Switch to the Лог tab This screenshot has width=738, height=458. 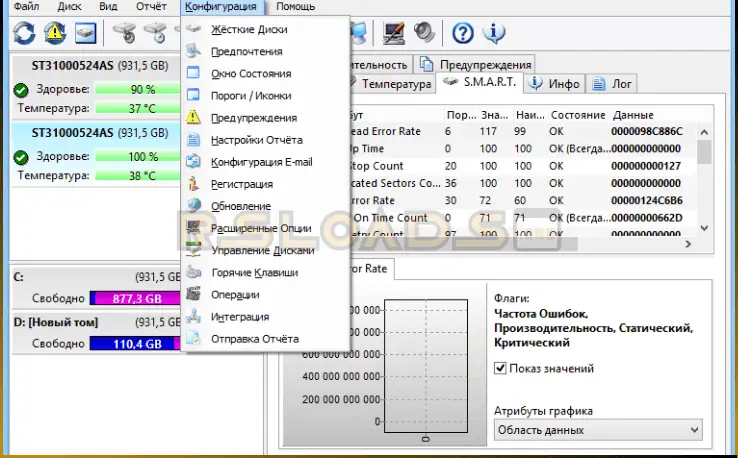tap(612, 84)
